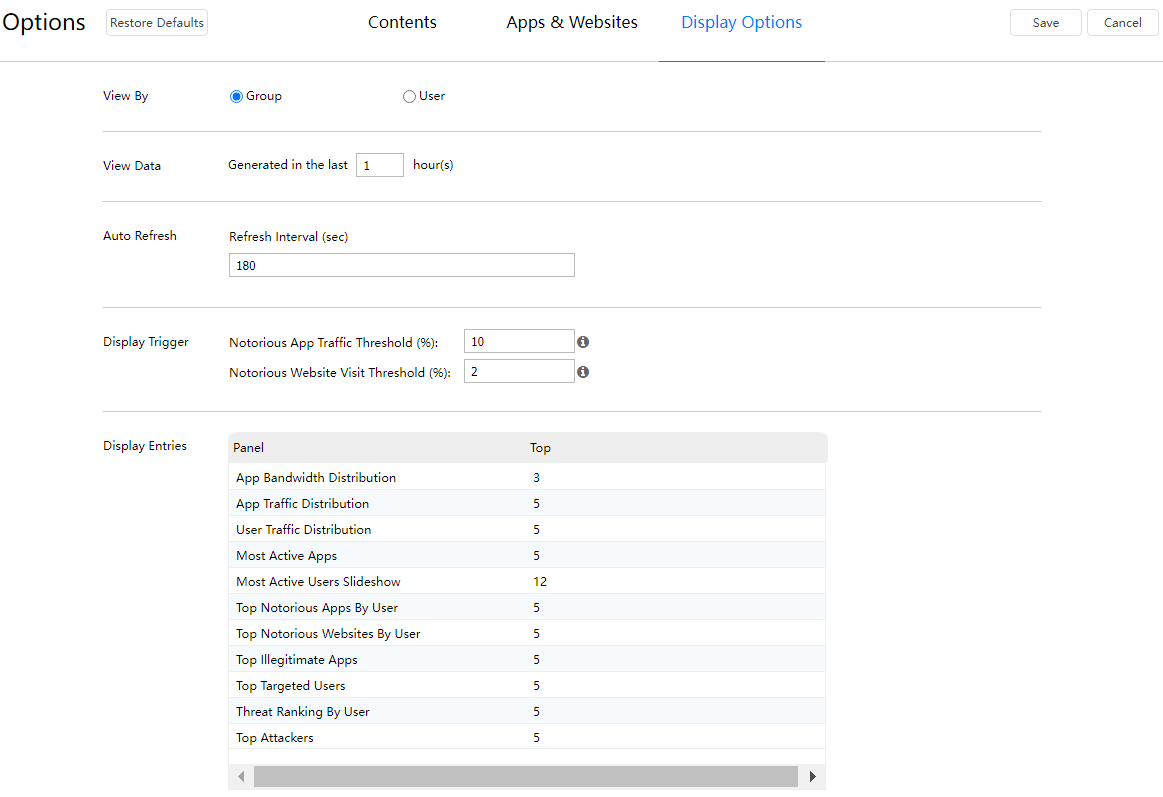1163x797 pixels.
Task: Click the Cancel button
Action: tap(1122, 23)
